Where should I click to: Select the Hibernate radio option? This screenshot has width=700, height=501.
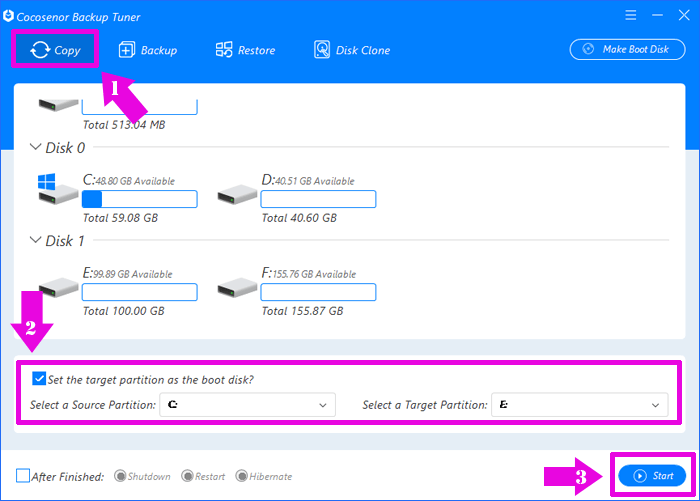(x=242, y=476)
